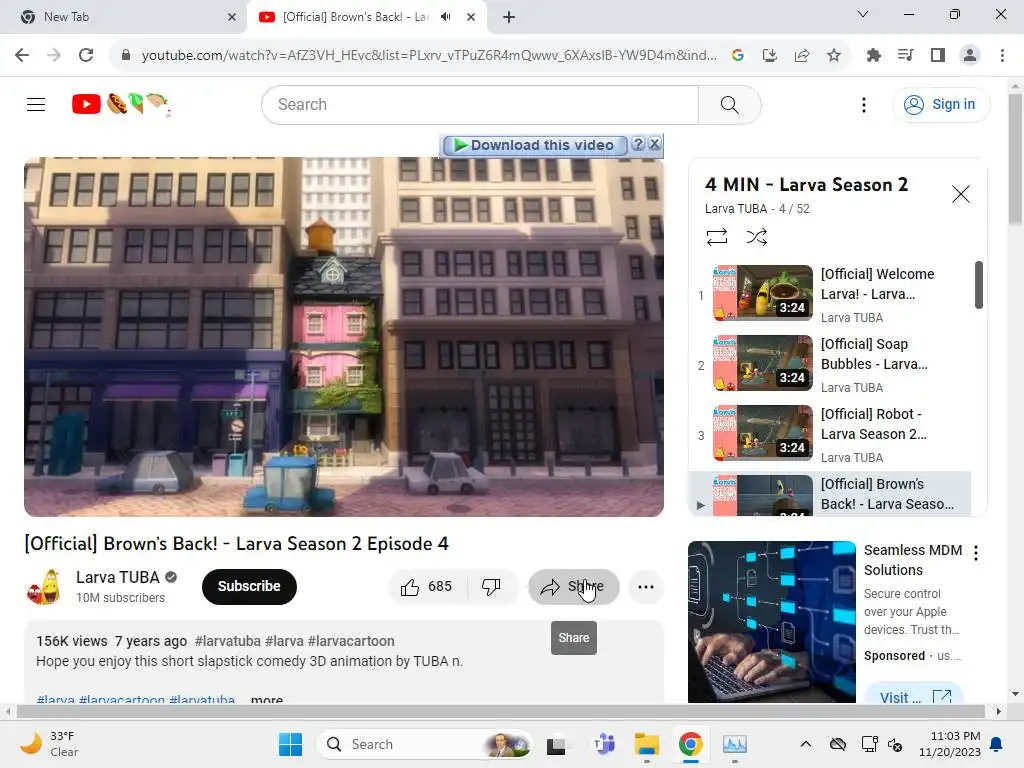Reload the page
The image size is (1024, 768).
[86, 56]
